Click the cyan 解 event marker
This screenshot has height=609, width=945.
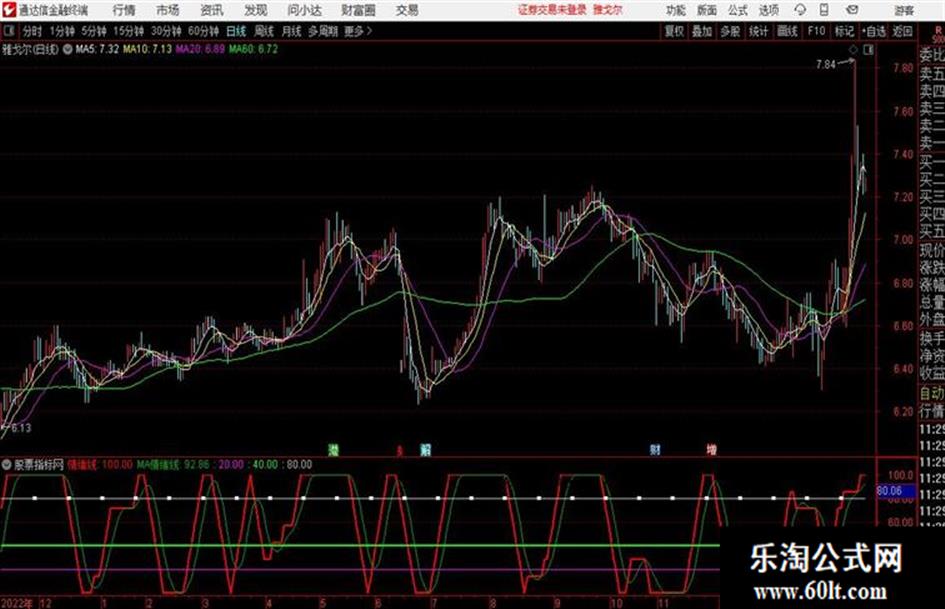point(425,450)
